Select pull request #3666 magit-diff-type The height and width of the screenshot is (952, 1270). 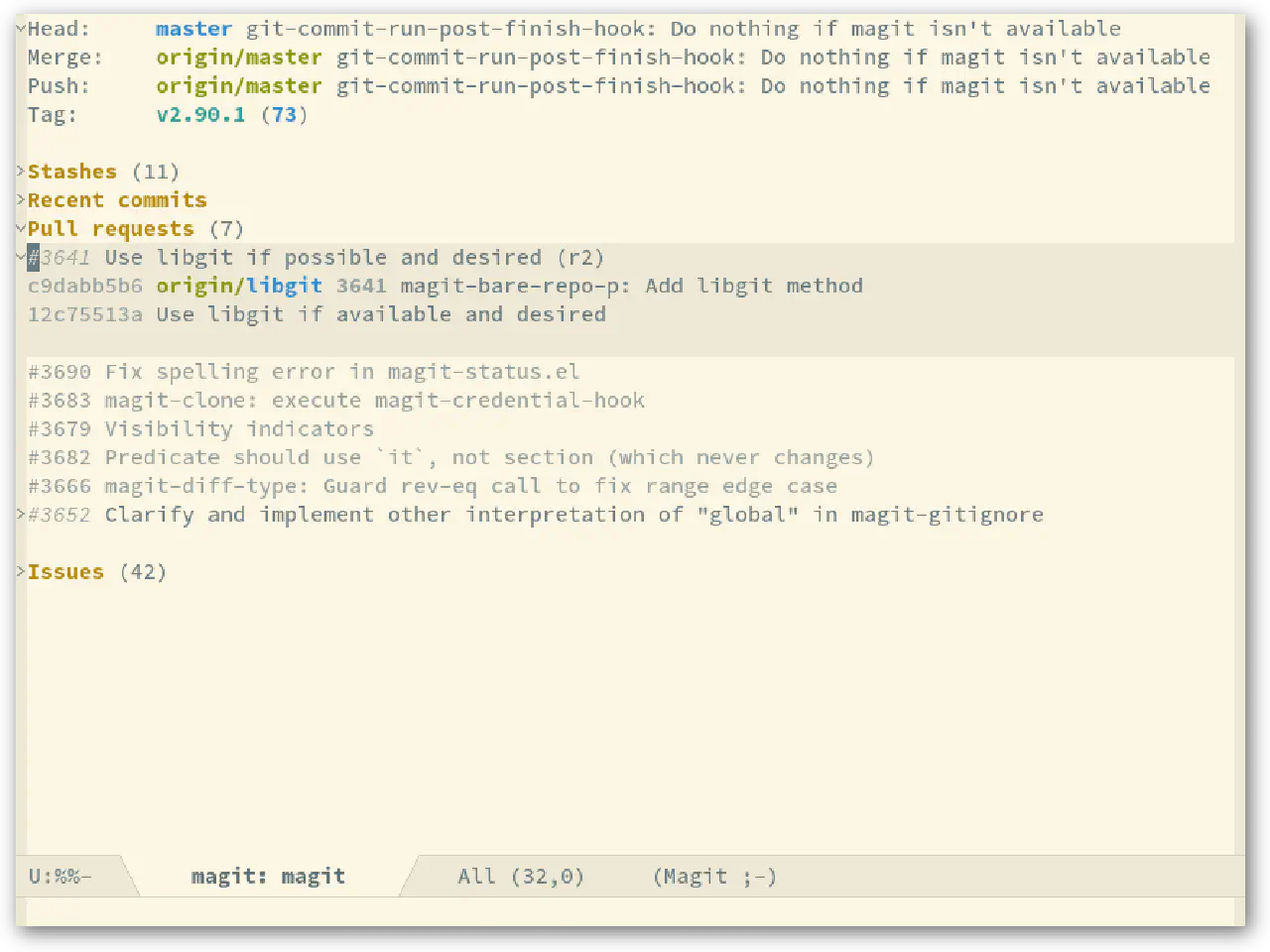432,486
